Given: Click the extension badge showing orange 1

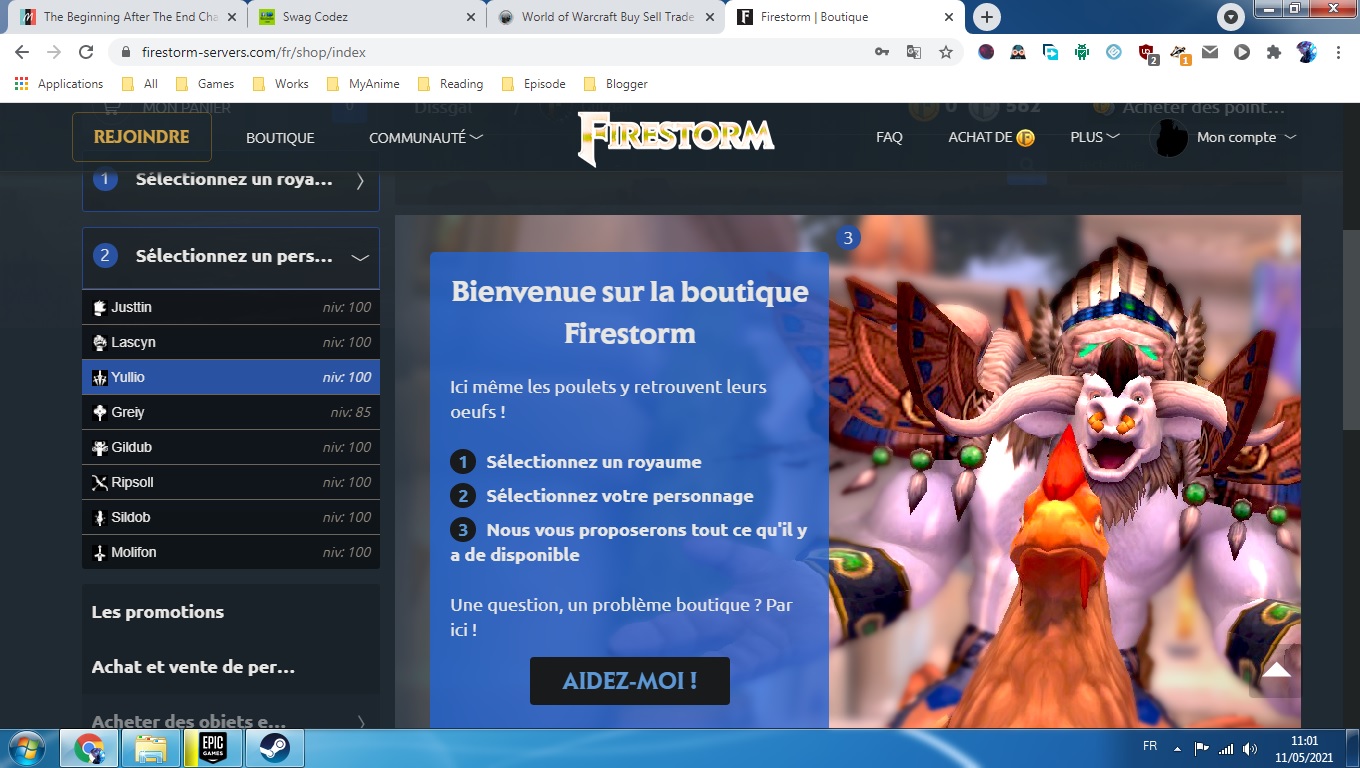Looking at the screenshot, I should 1179,53.
